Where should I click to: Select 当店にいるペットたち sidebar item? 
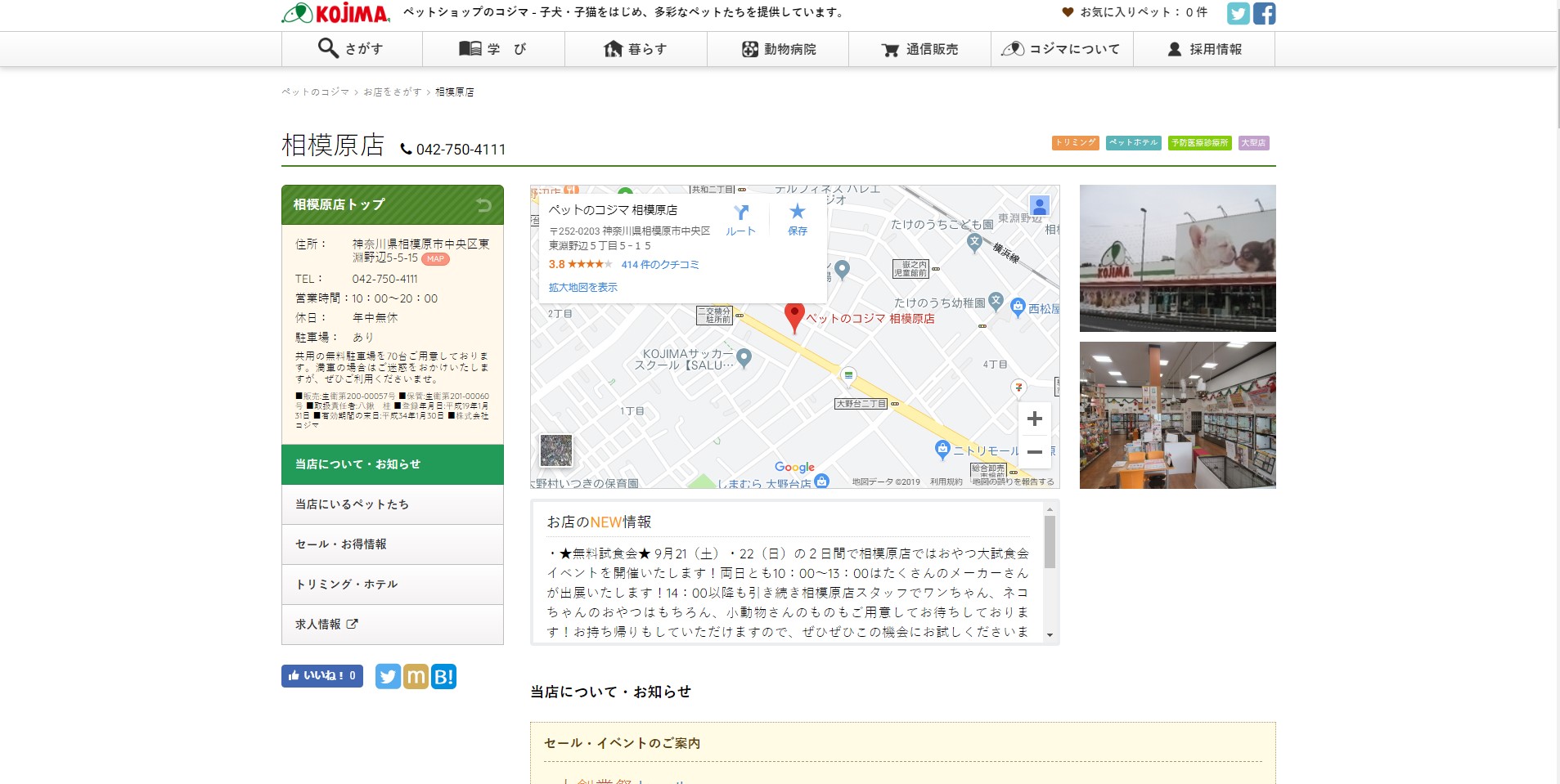pyautogui.click(x=393, y=504)
